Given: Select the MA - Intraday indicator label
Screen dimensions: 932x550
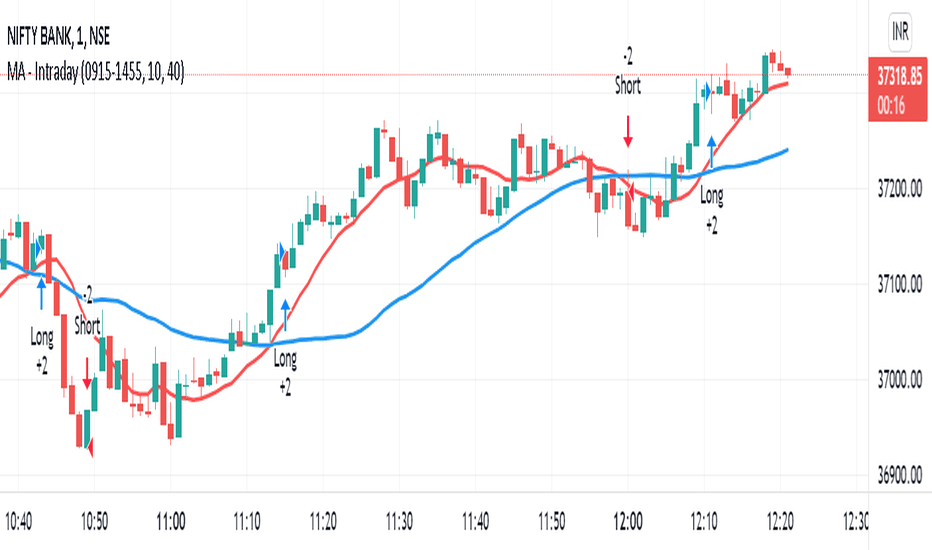Looking at the screenshot, I should pyautogui.click(x=96, y=72).
